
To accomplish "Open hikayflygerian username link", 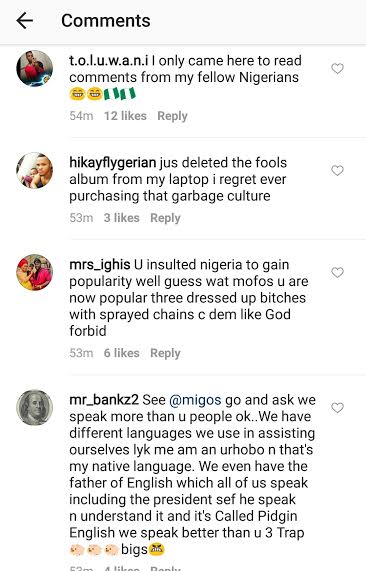I will coord(113,163).
